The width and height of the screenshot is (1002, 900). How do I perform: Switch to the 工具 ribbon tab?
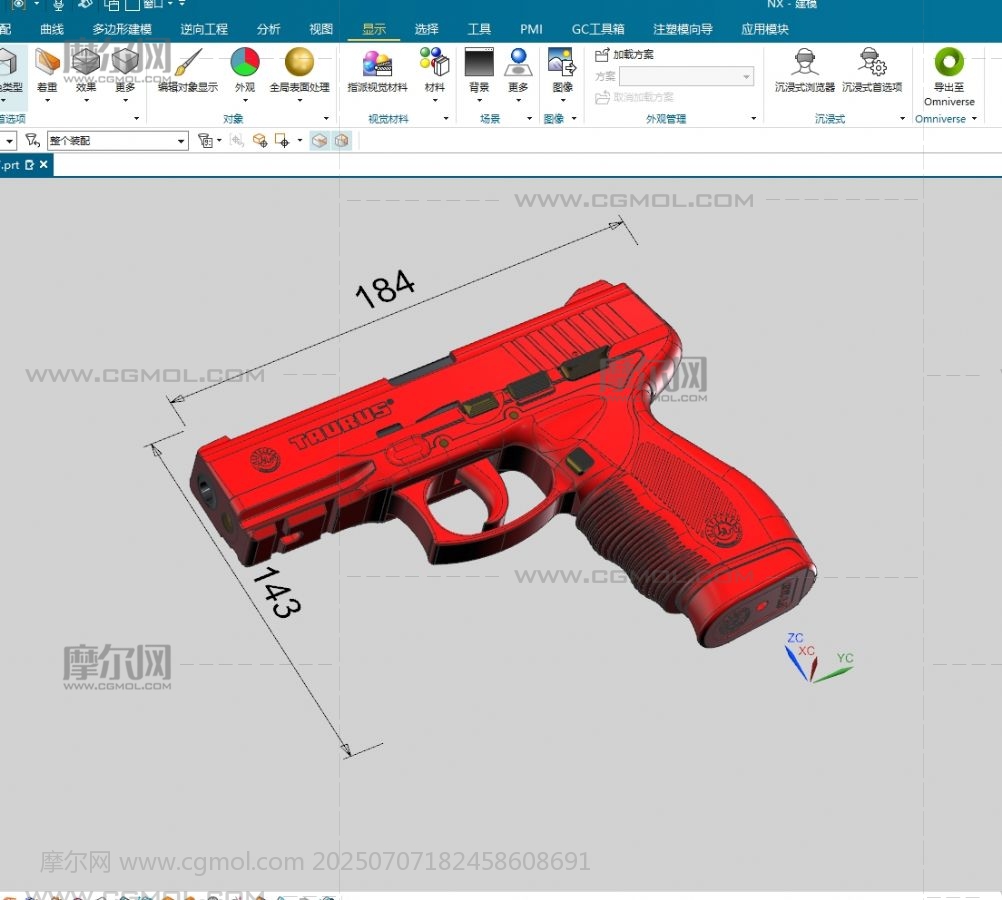point(479,29)
